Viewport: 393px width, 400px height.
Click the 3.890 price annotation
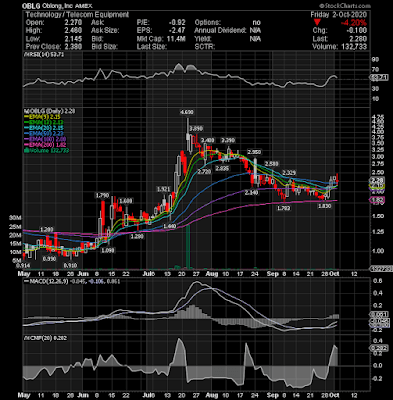196,129
